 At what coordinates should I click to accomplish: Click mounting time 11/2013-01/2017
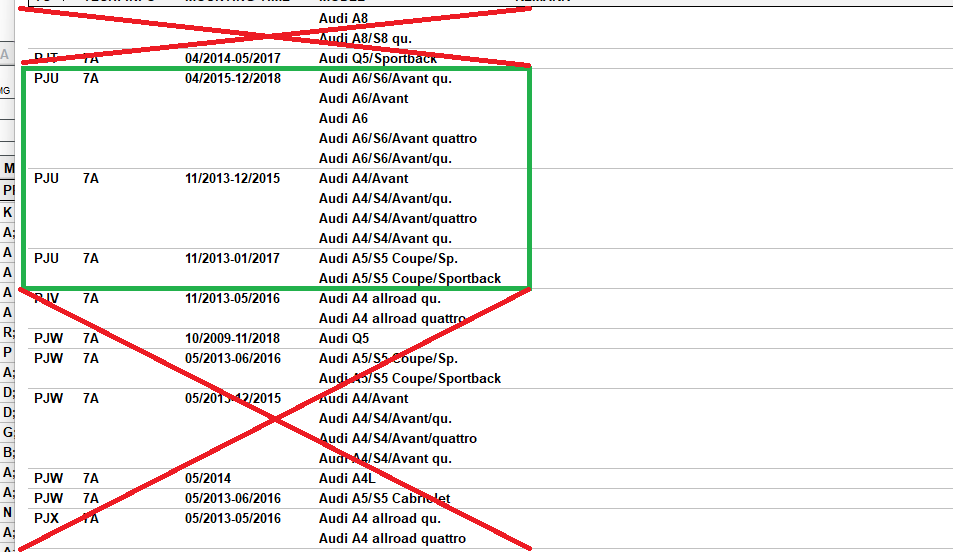click(232, 258)
